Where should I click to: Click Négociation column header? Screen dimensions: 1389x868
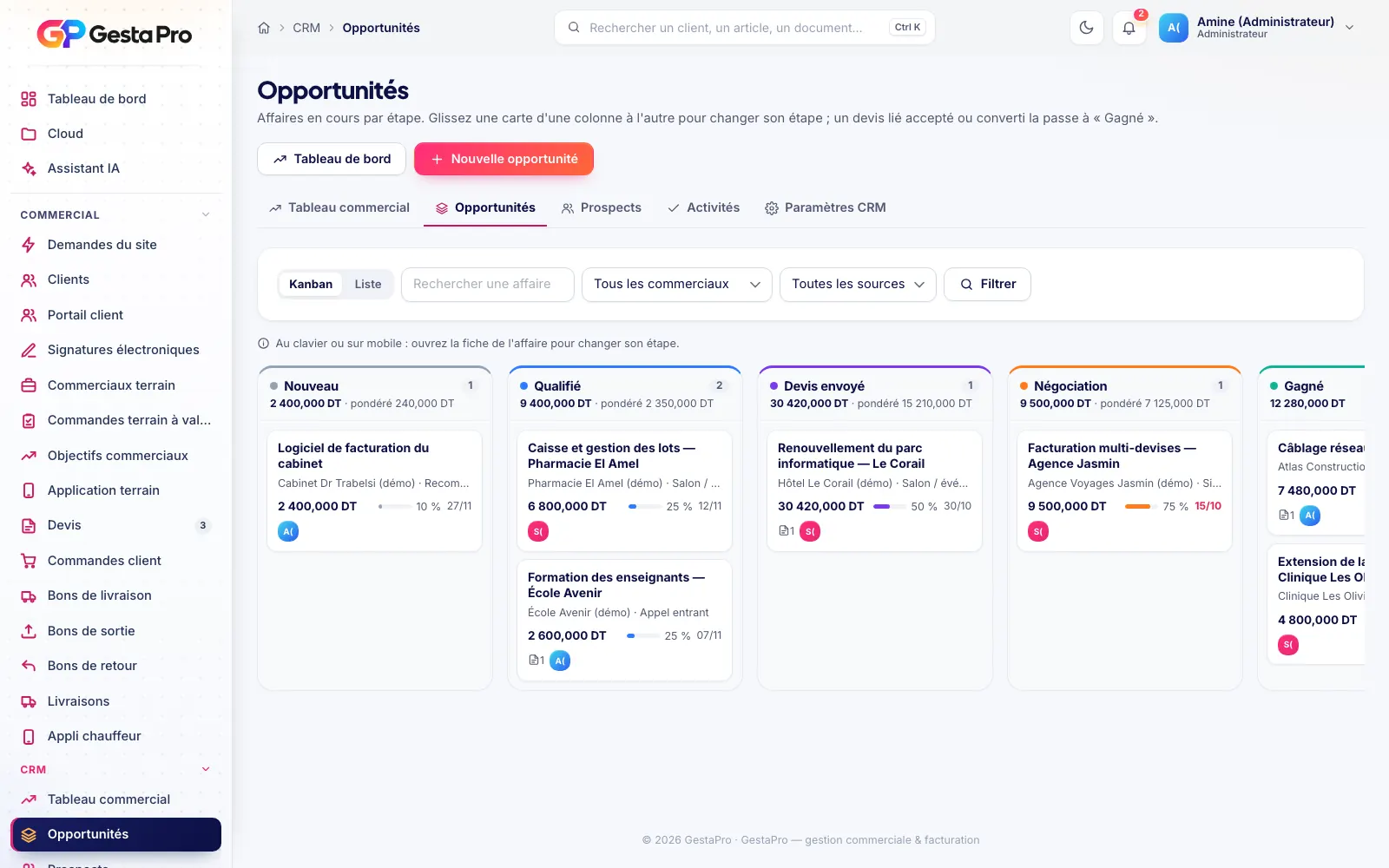1124,394
